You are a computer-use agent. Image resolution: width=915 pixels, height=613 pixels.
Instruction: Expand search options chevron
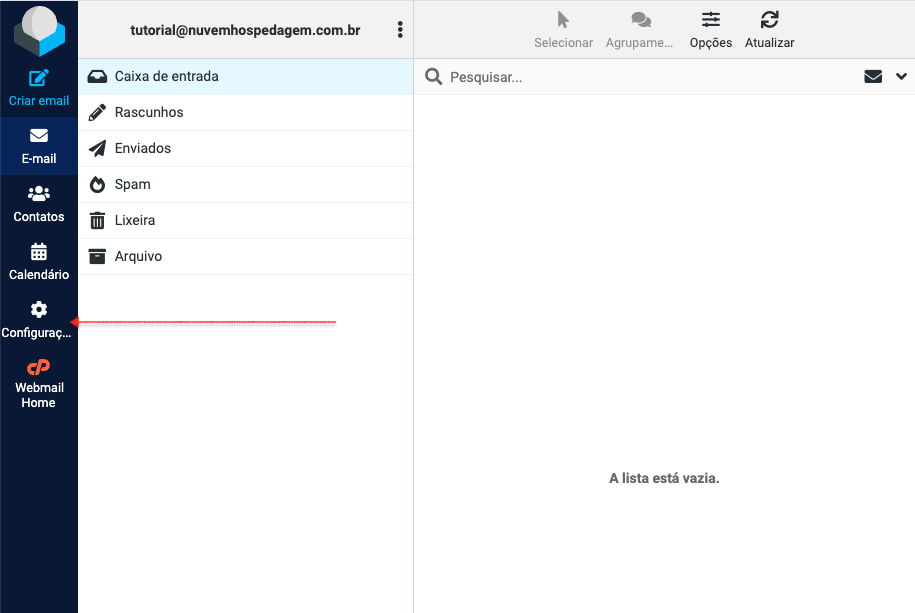901,77
